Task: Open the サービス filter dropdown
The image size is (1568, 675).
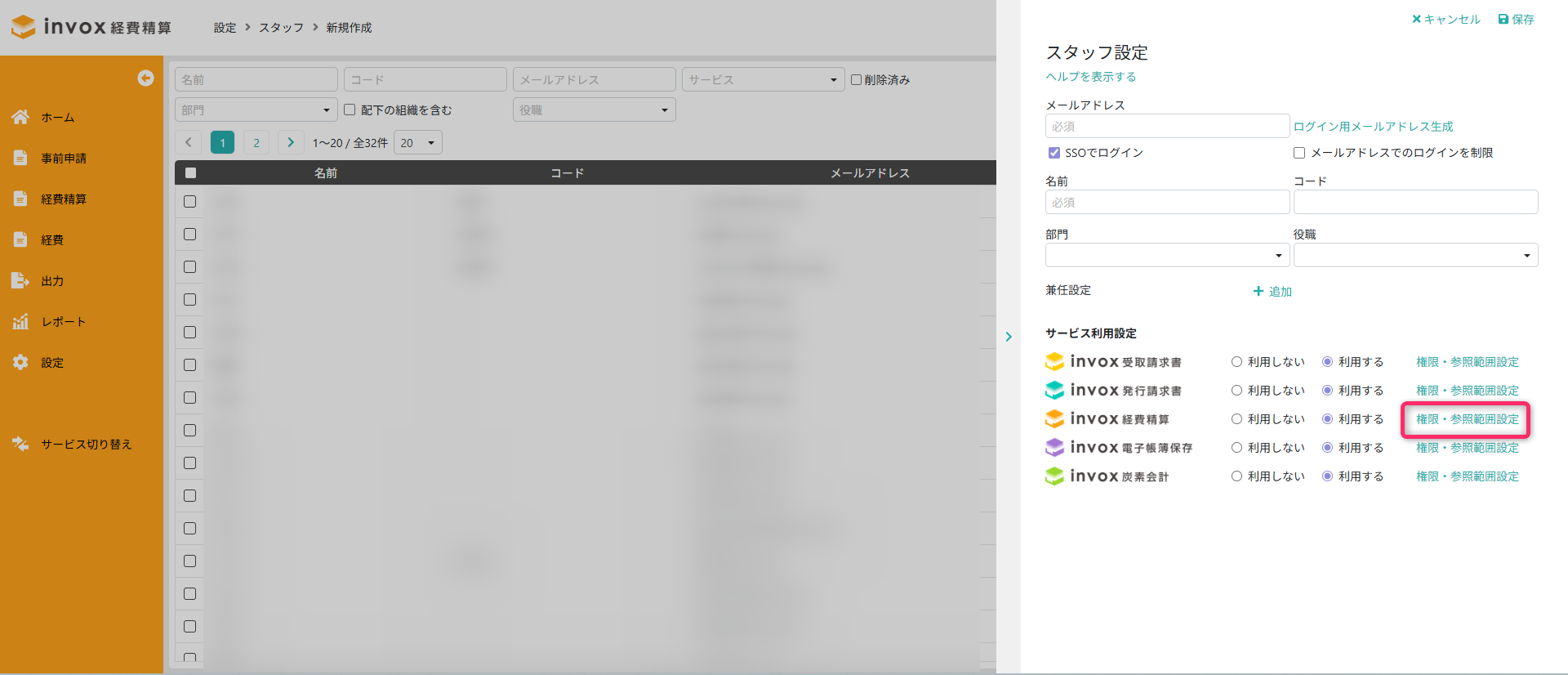Action: [763, 79]
